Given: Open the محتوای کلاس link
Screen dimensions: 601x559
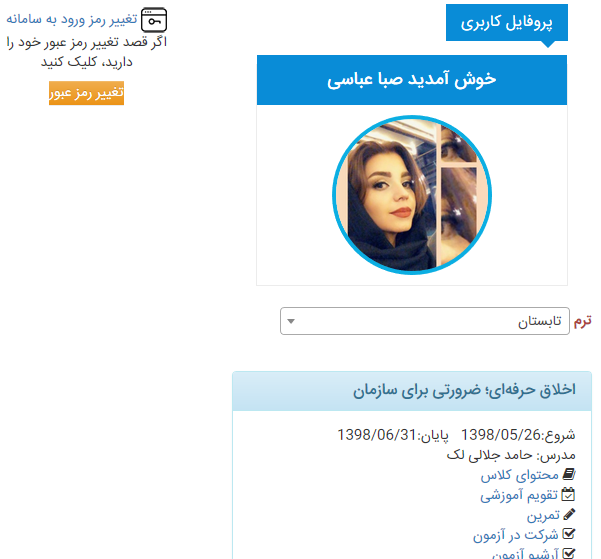Looking at the screenshot, I should click(x=519, y=475).
